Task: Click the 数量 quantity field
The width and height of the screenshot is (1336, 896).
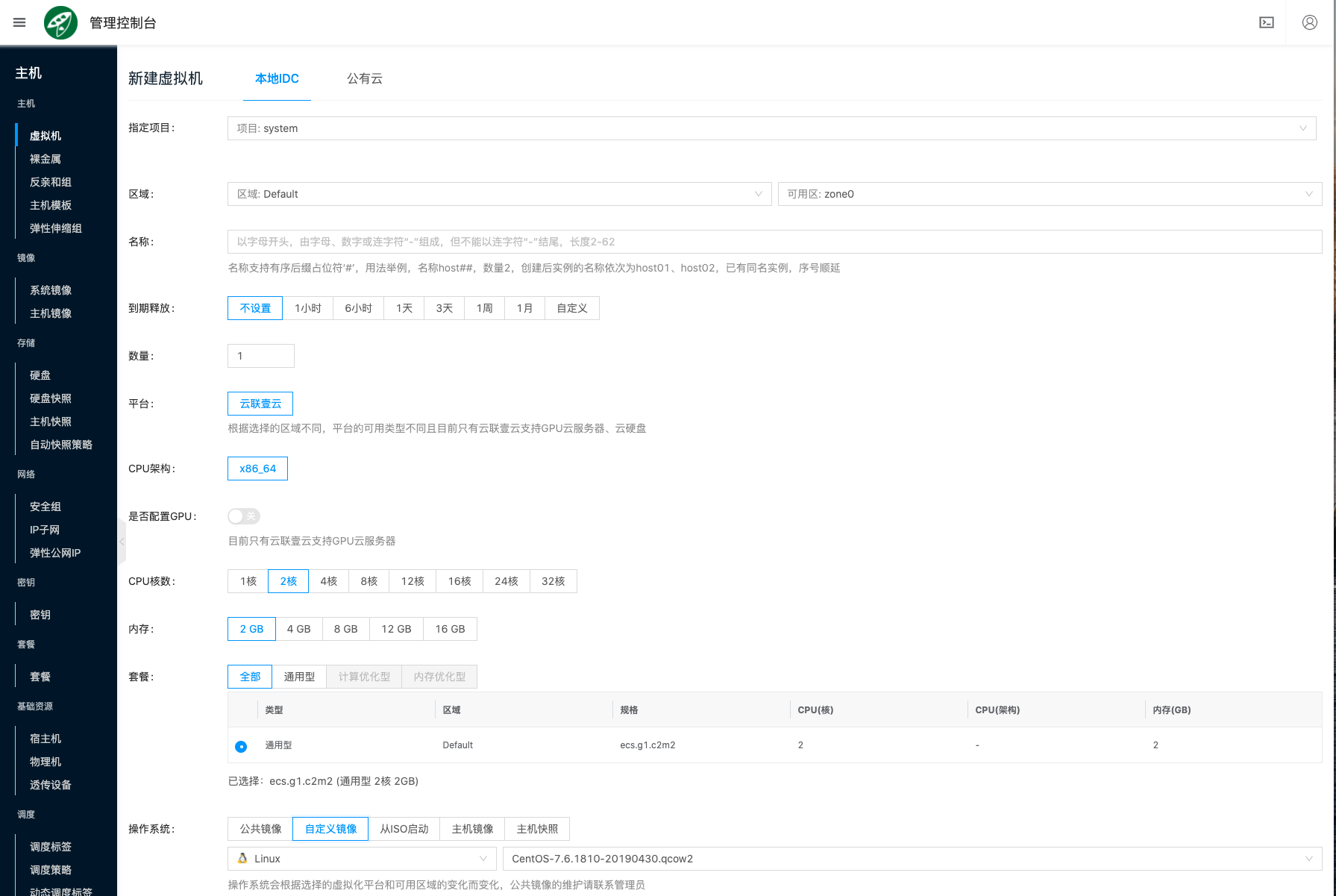Action: (260, 356)
